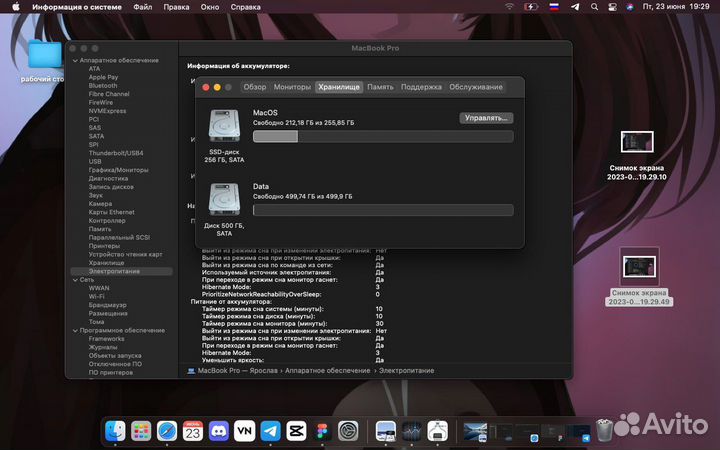This screenshot has height=450, width=720.
Task: Select NVMExpress in sidebar
Action: pos(107,111)
